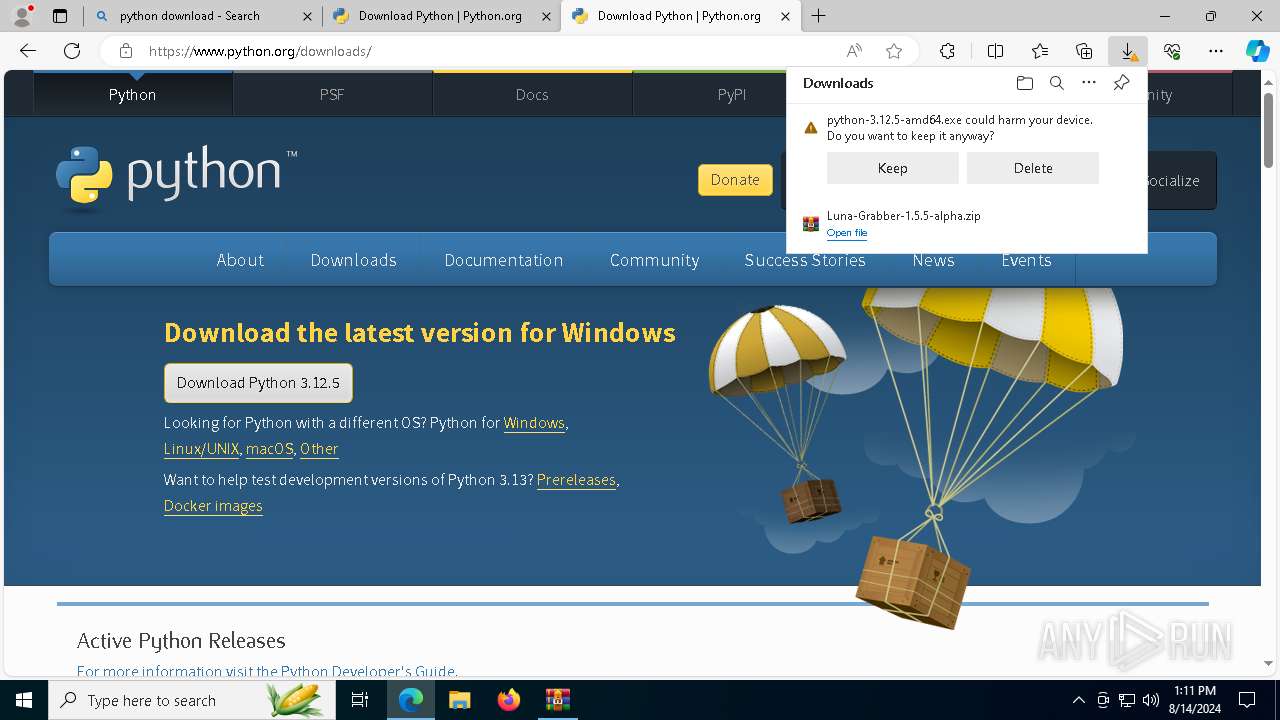Follow the Windows download link
This screenshot has width=1280, height=720.
(x=534, y=423)
